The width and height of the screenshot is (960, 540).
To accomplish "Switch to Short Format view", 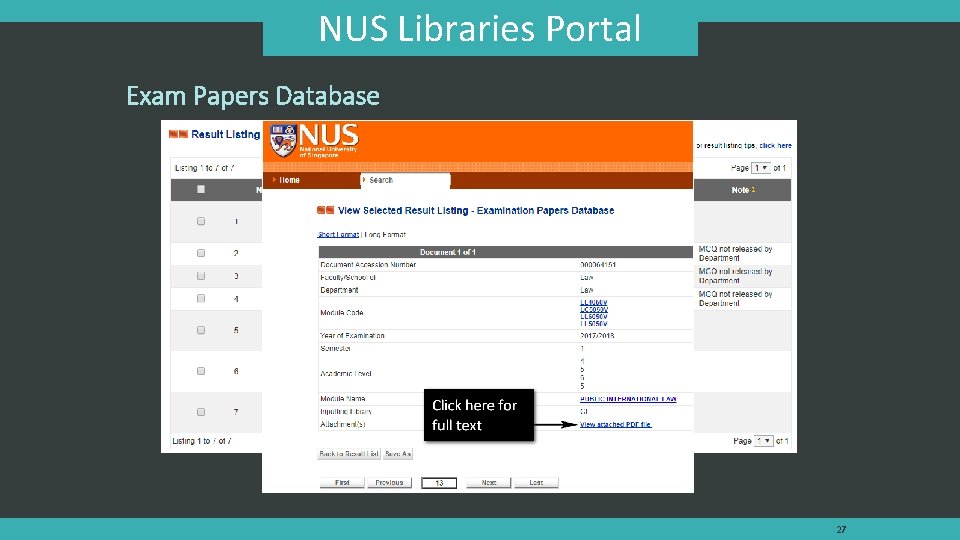I will (x=338, y=234).
